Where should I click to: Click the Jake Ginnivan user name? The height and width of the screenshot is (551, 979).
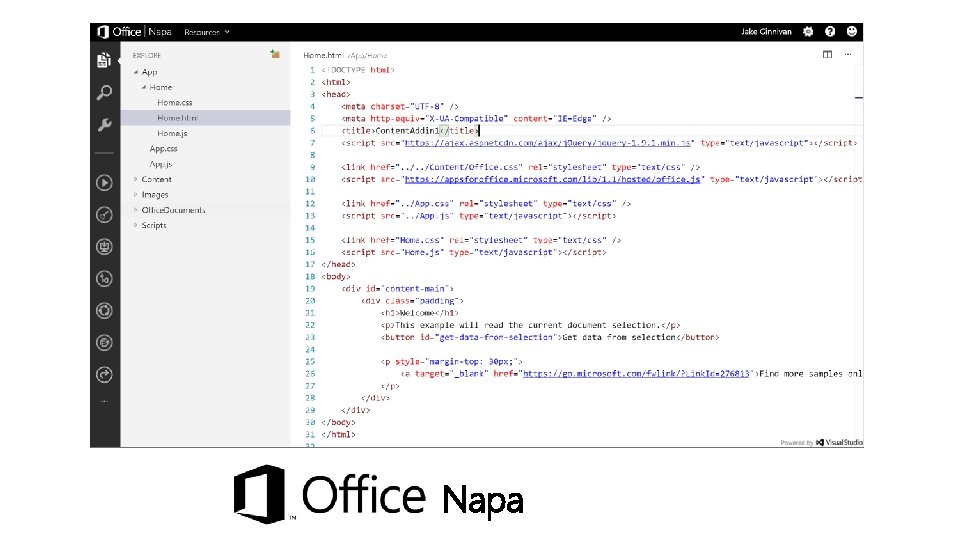click(766, 32)
